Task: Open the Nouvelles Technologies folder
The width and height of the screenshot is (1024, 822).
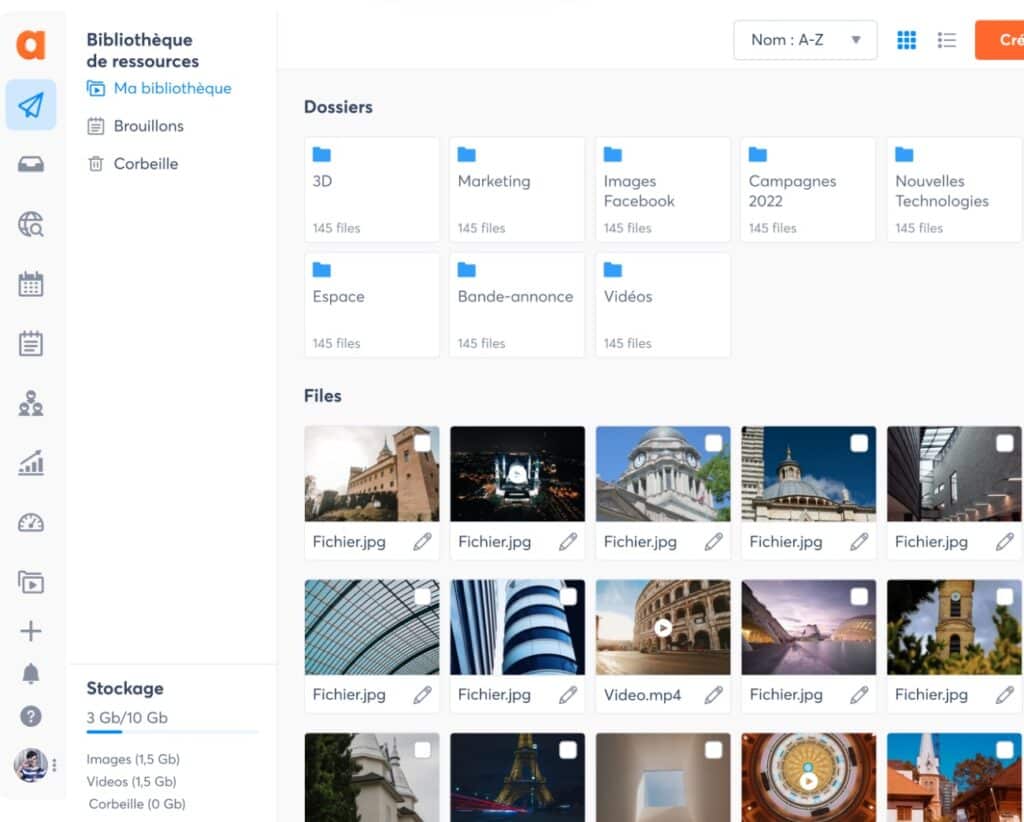Action: point(954,189)
